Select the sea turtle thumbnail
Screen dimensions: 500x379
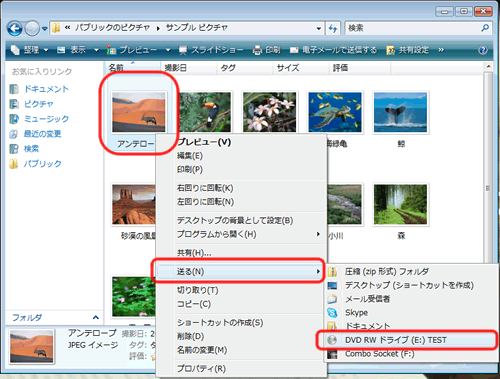pyautogui.click(x=335, y=112)
